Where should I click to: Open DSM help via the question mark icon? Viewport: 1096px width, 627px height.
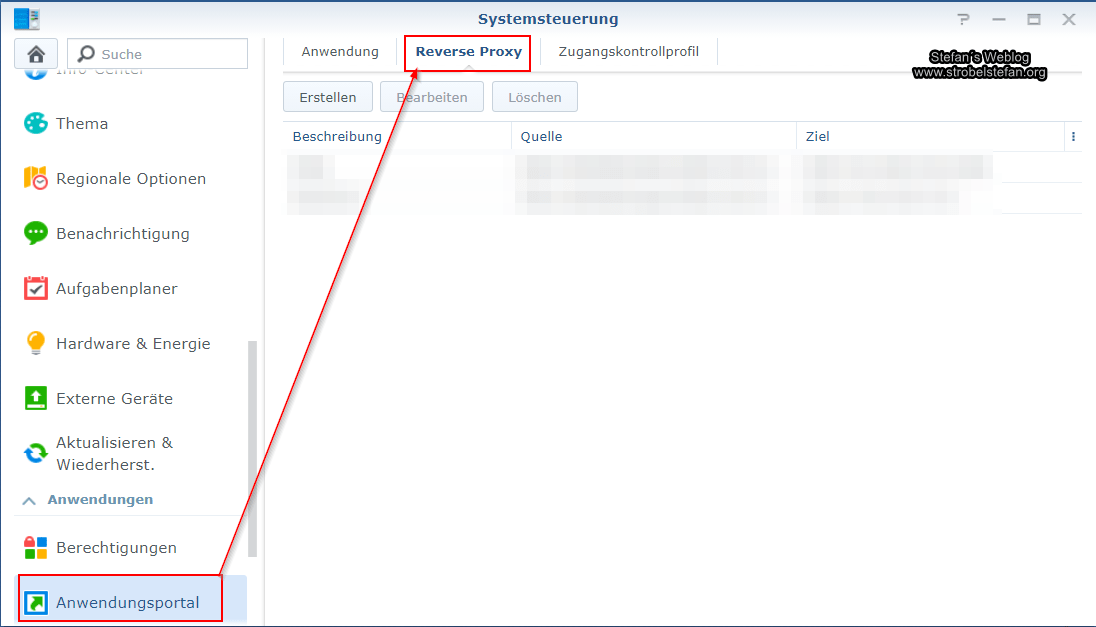(x=963, y=18)
